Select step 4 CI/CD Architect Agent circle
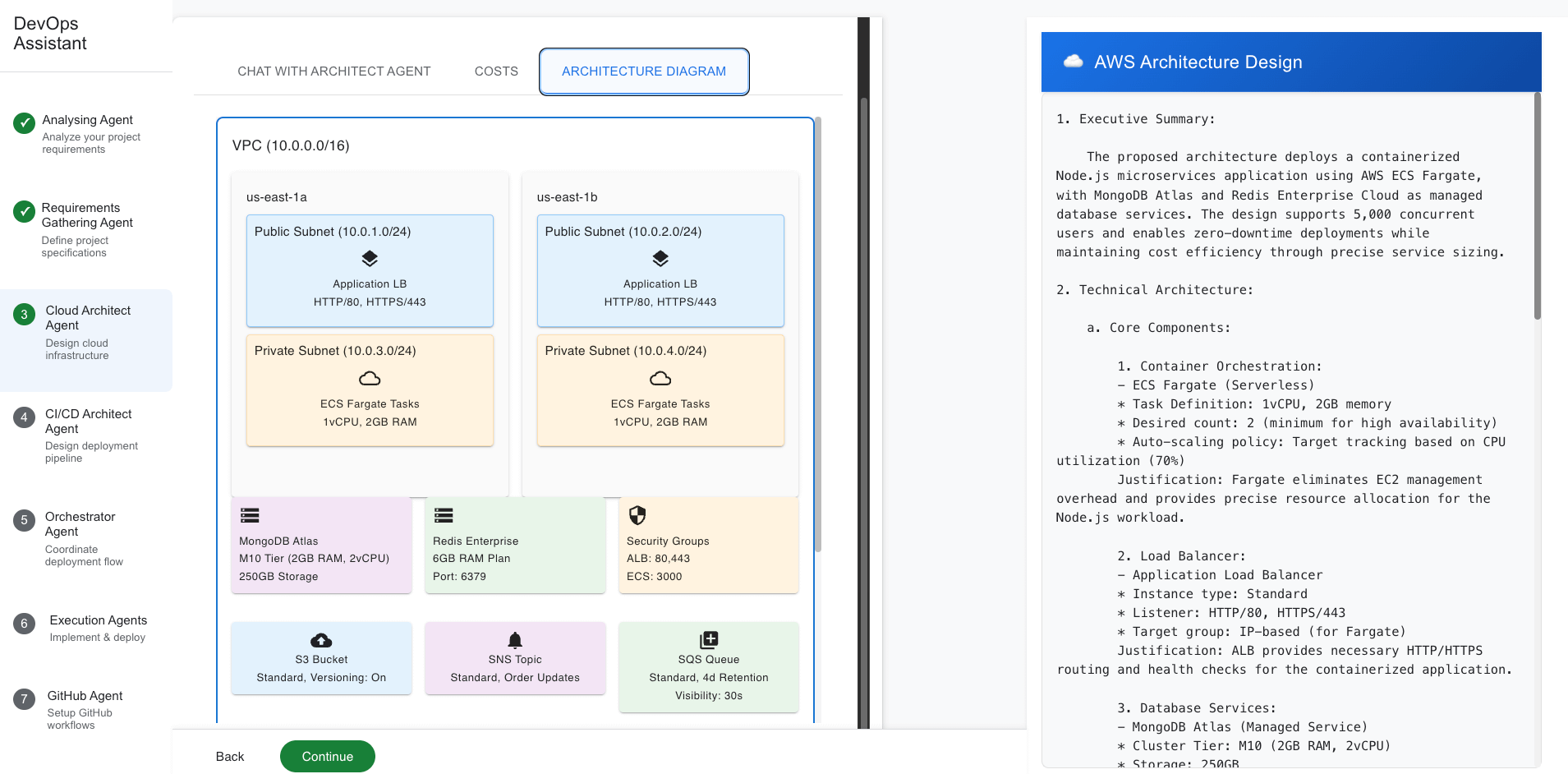1568x774 pixels. pos(24,417)
